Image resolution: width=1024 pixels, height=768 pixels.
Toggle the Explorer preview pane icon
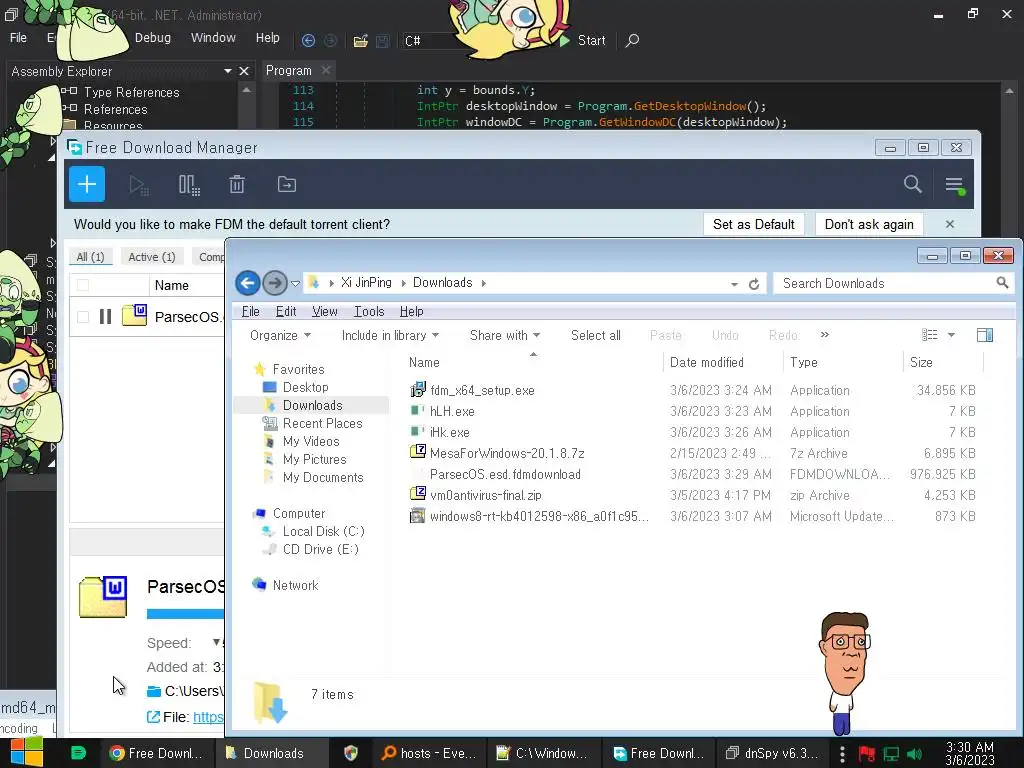tap(985, 335)
